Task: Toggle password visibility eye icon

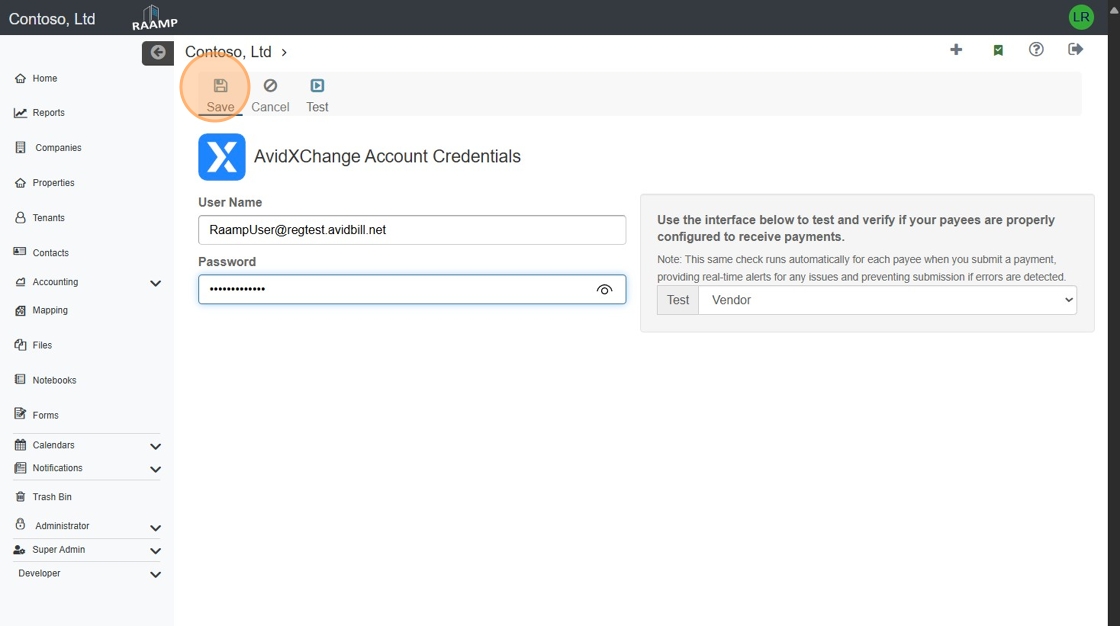Action: point(604,290)
